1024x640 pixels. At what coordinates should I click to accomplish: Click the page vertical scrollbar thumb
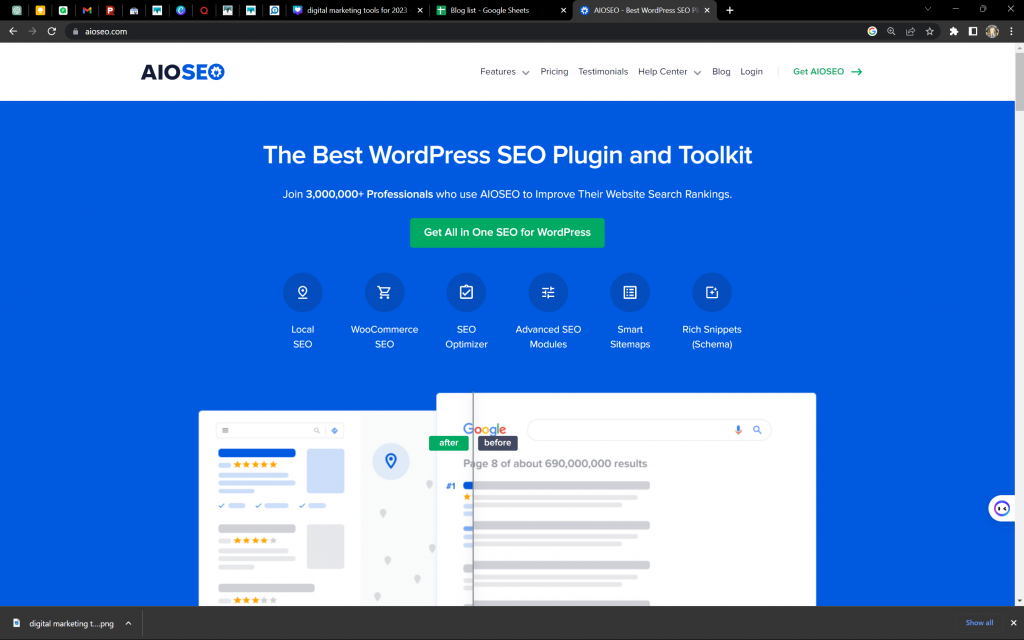click(1019, 82)
